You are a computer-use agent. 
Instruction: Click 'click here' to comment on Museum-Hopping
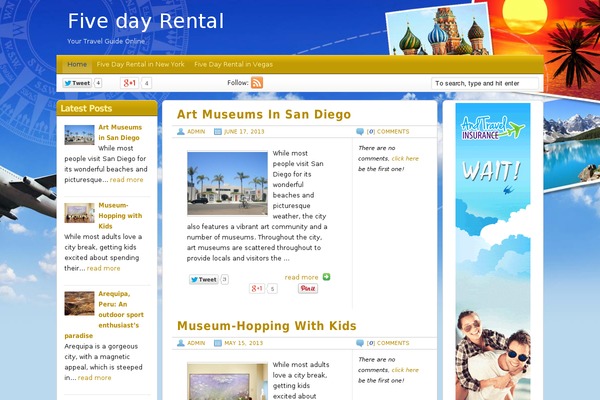(405, 370)
